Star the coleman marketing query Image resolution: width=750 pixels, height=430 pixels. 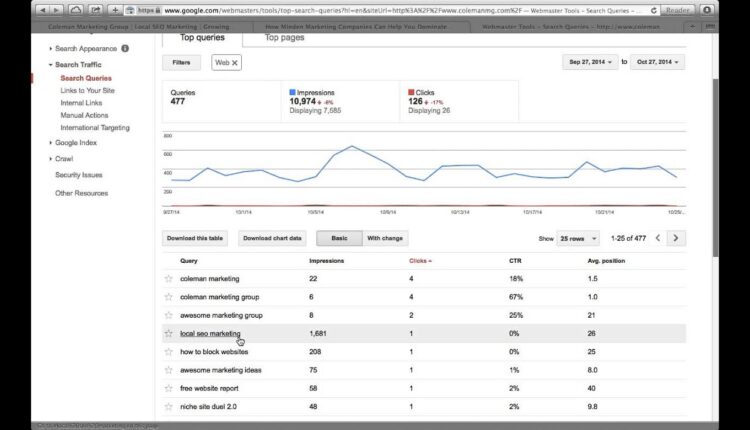point(168,278)
